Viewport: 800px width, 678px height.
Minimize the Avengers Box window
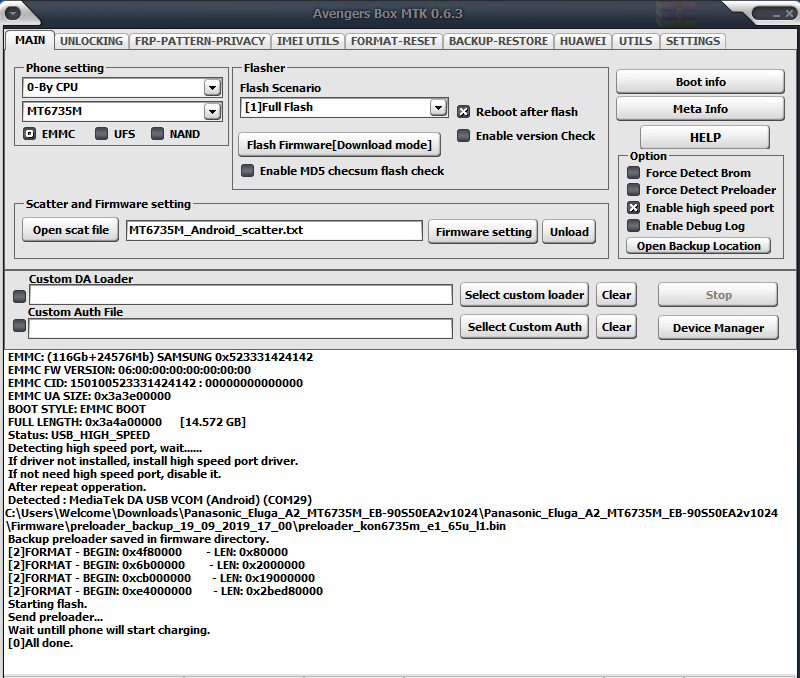click(776, 14)
